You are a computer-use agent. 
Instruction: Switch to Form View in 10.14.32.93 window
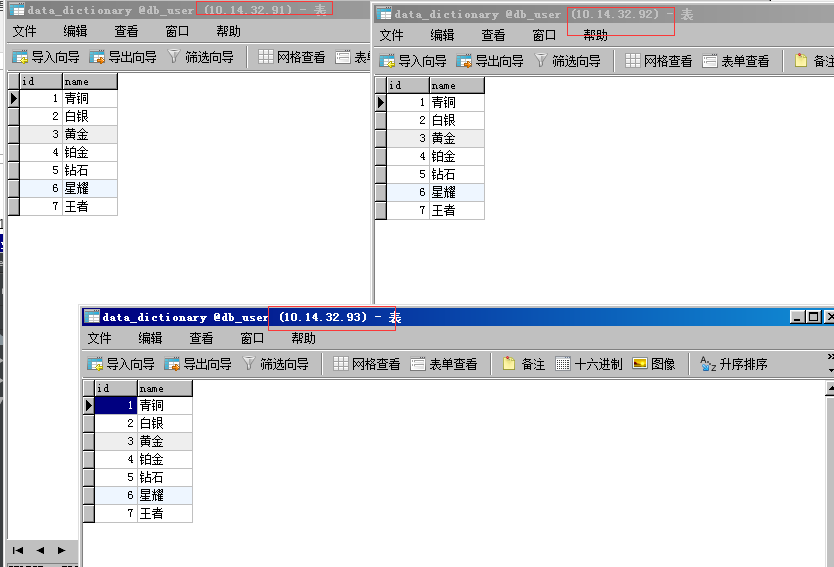click(444, 364)
